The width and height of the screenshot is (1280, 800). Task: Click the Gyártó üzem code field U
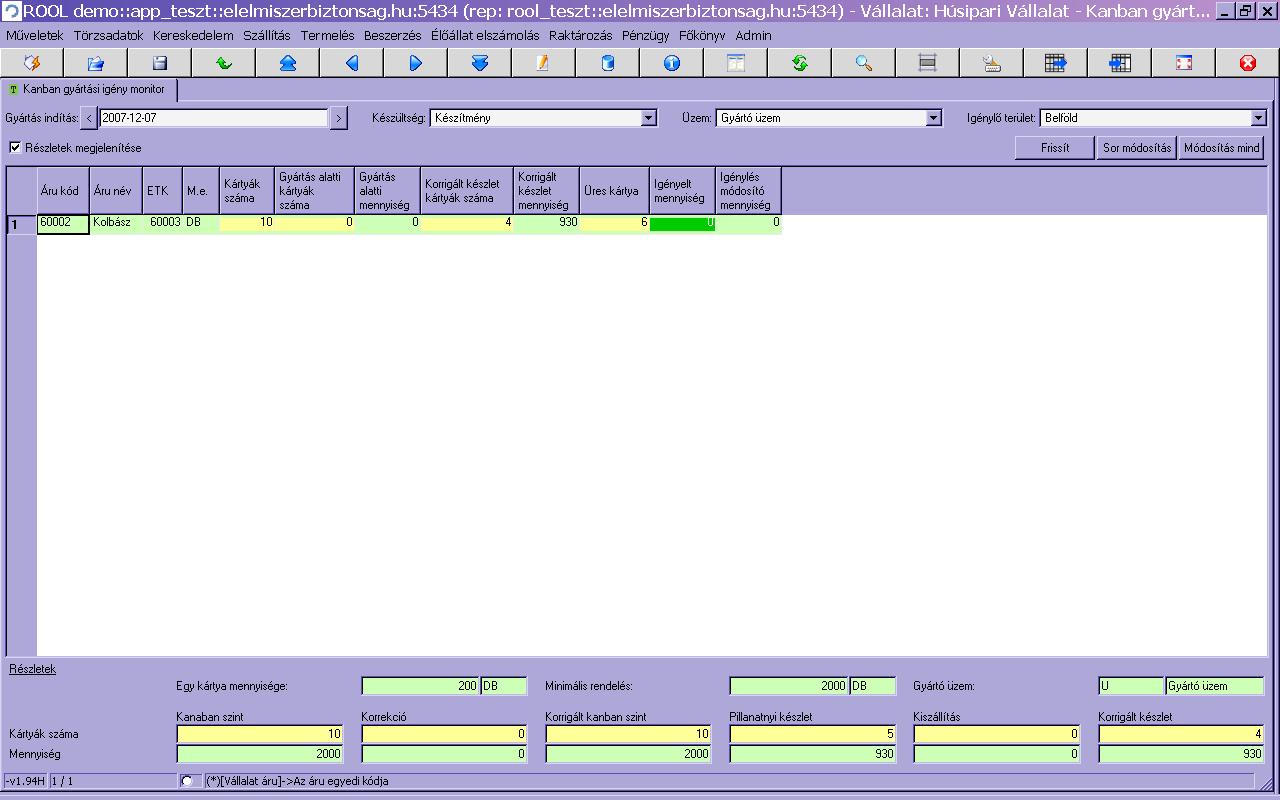coord(1131,686)
